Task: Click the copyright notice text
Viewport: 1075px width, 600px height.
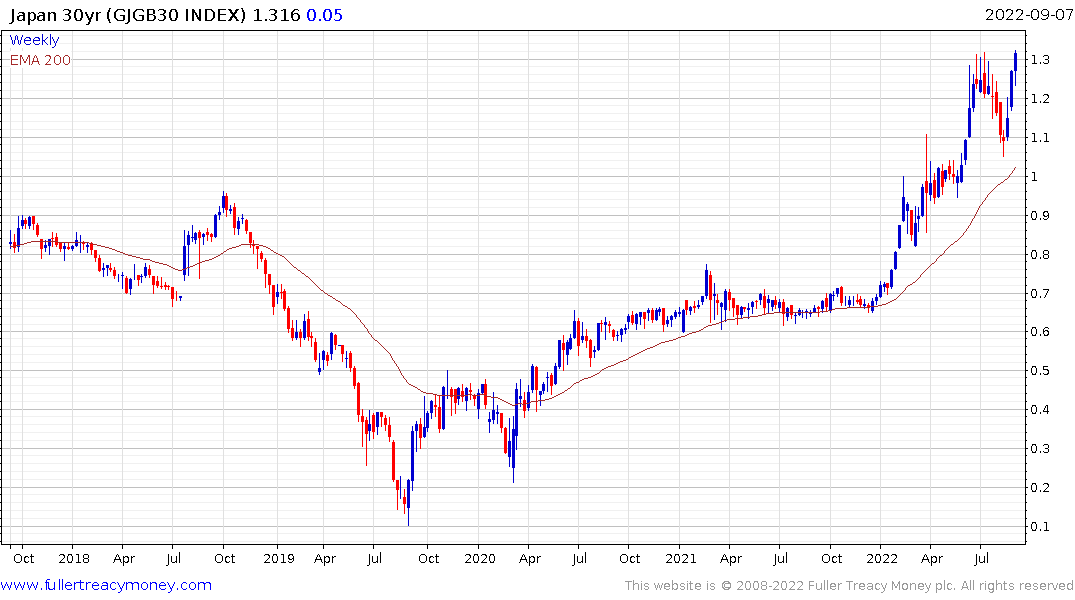Action: pyautogui.click(x=849, y=586)
